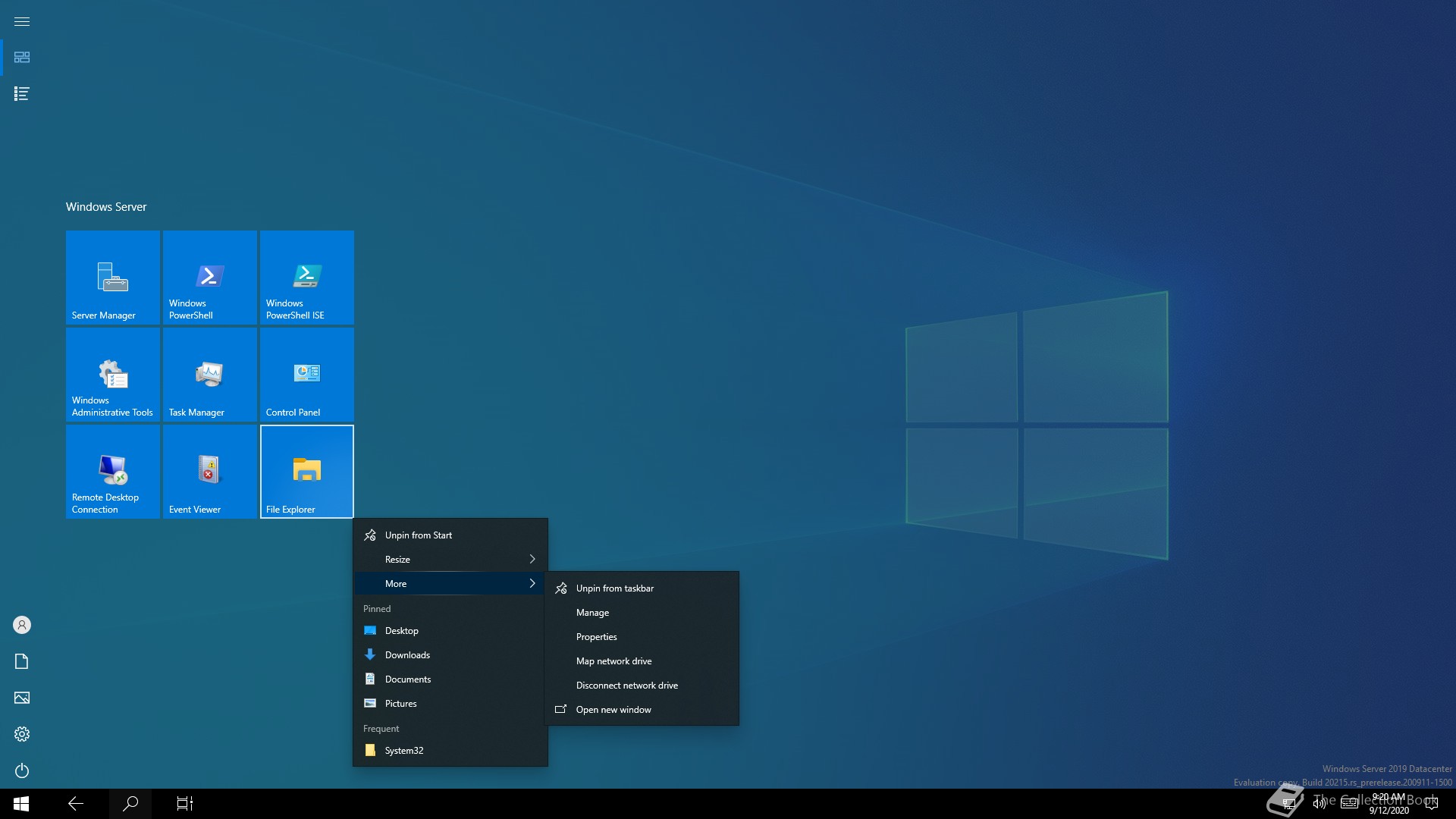Screen dimensions: 1456x819
Task: Open Pictures from the Start sidebar
Action: point(22,698)
